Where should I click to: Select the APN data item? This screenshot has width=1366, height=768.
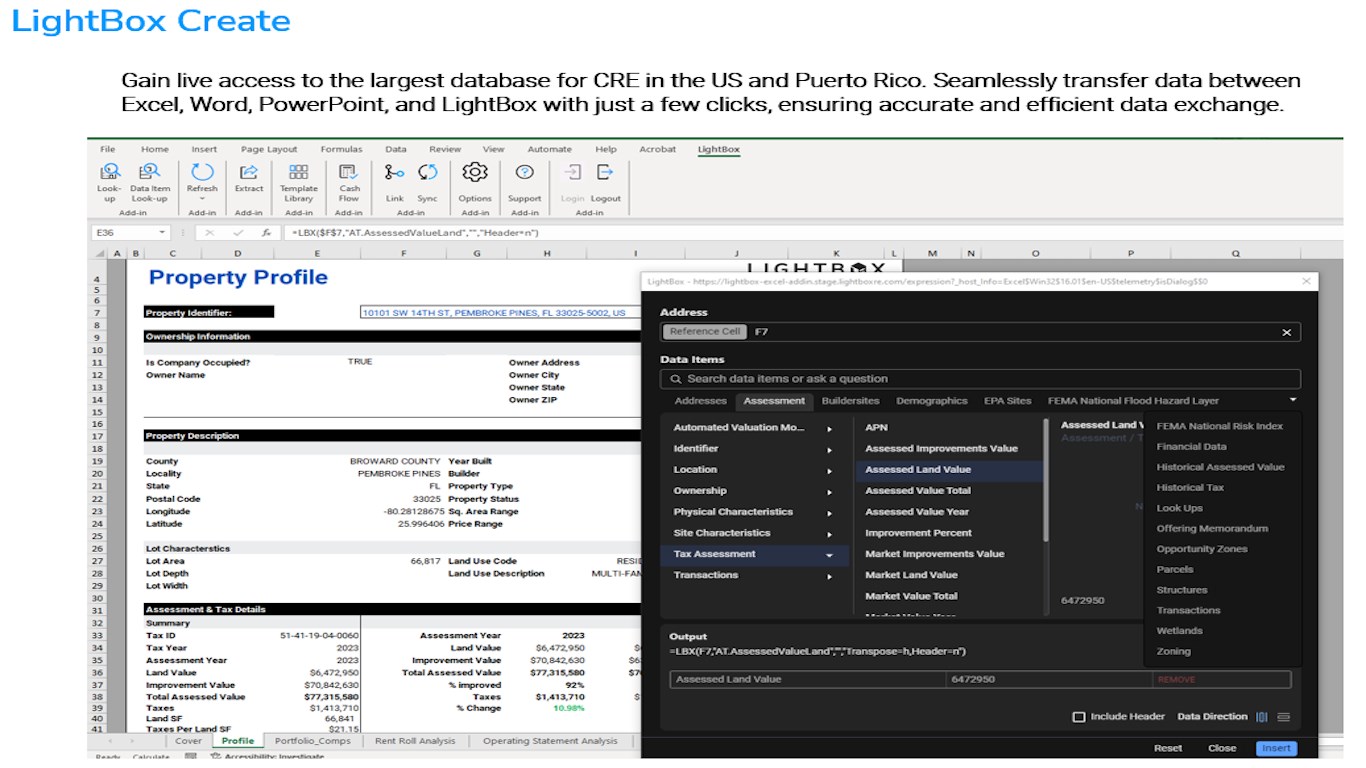pos(876,427)
